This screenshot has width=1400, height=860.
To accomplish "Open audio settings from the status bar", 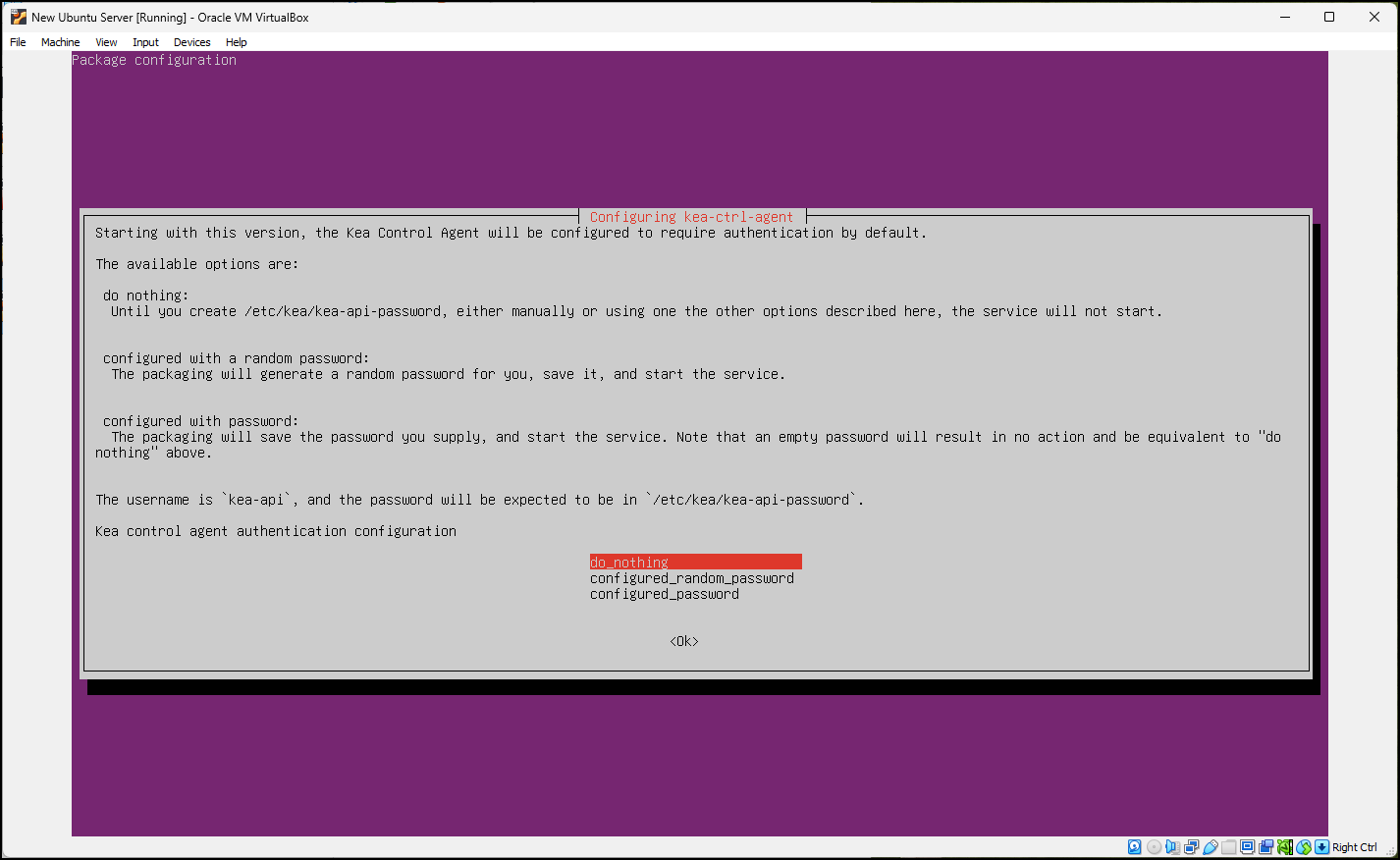I will coord(1171,846).
